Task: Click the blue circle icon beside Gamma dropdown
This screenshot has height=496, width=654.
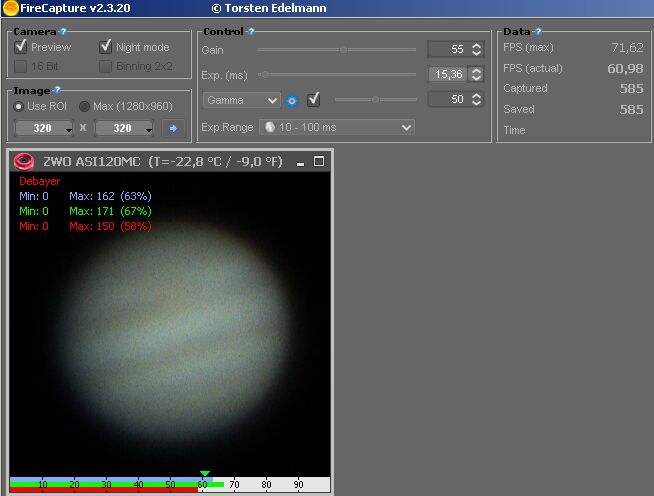Action: pos(292,100)
